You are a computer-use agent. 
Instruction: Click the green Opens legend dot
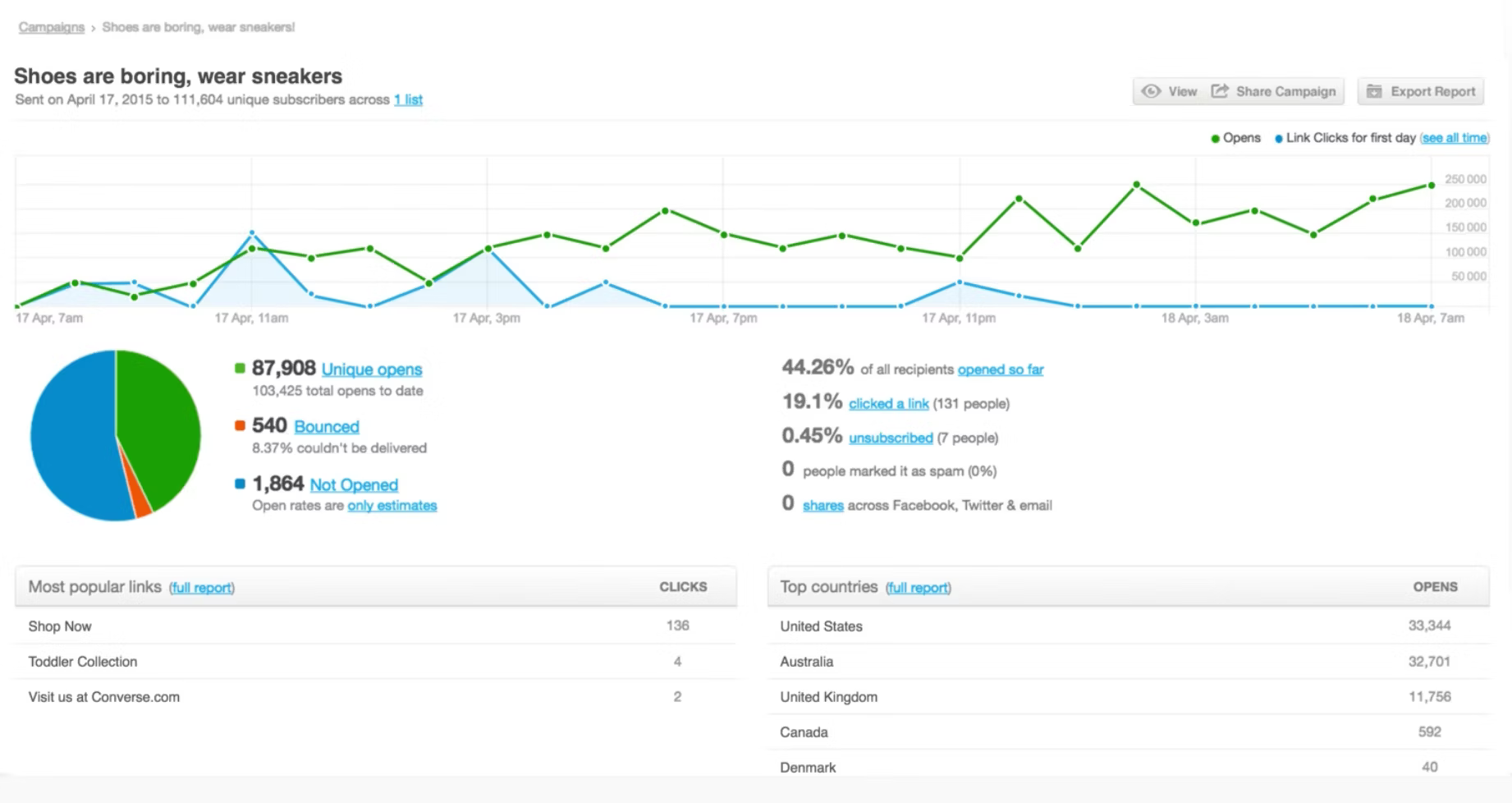(1214, 138)
